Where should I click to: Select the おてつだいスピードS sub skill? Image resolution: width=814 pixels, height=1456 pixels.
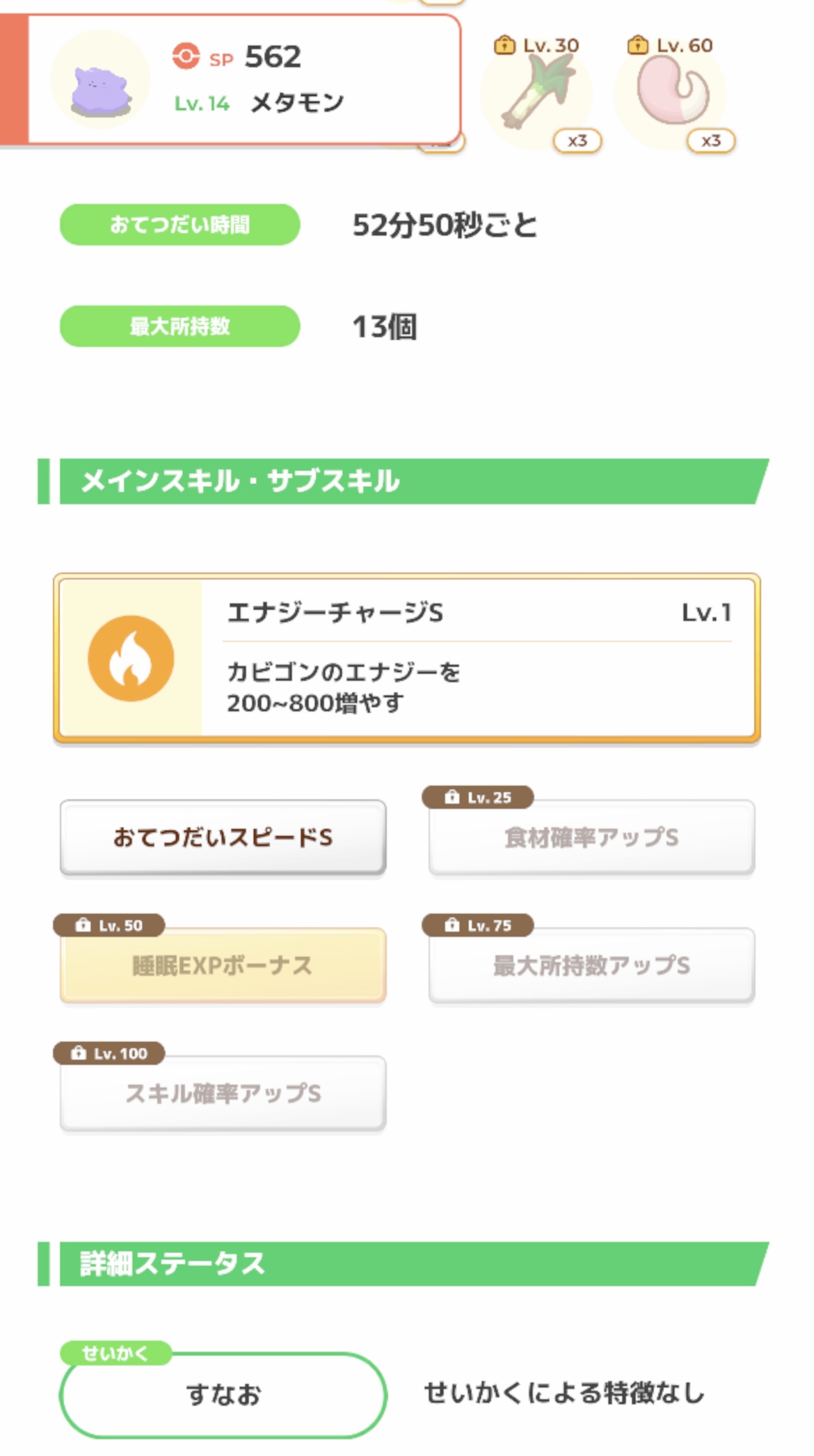(223, 838)
